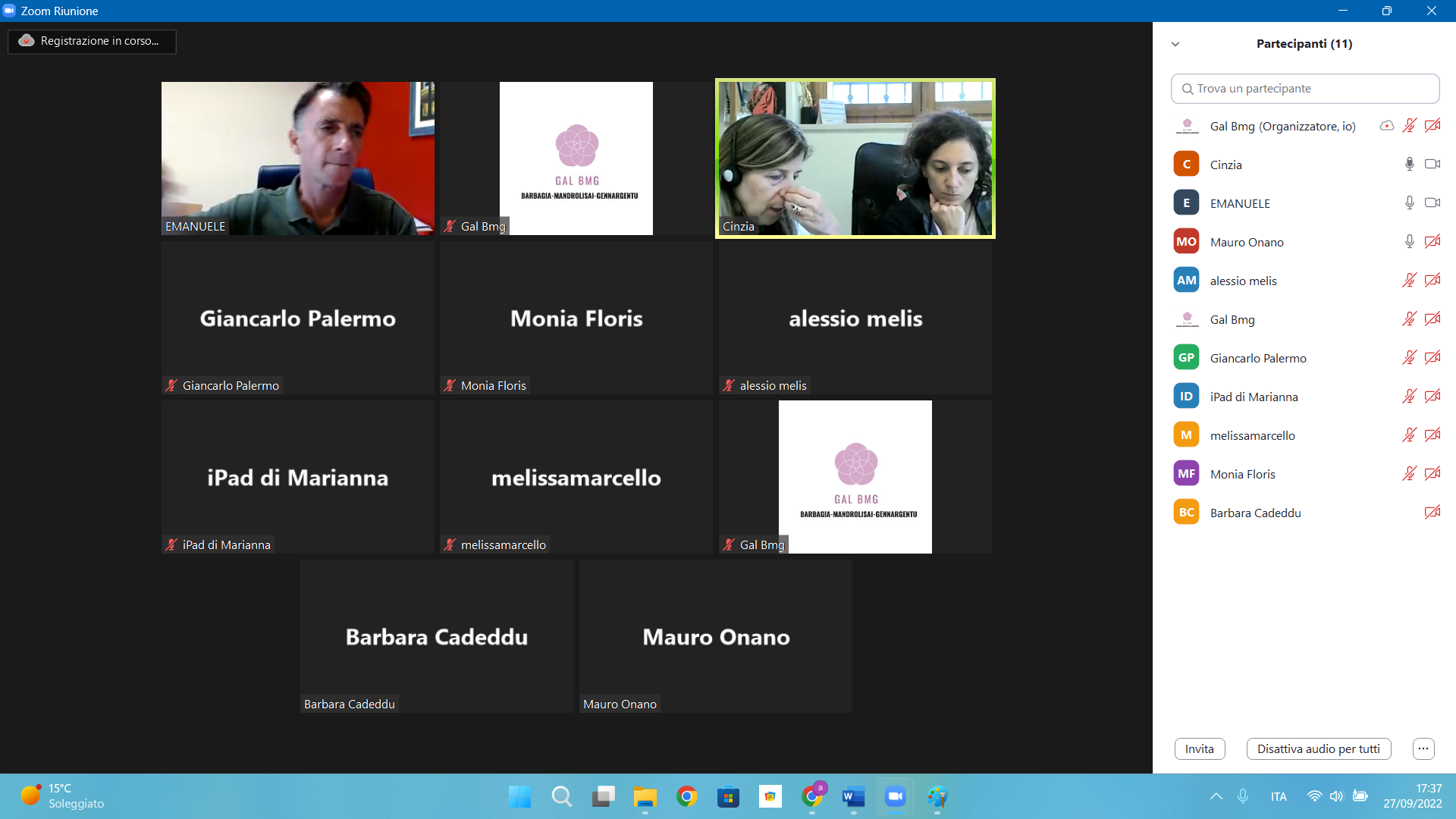Click the Trova un partecipante search field
The image size is (1456, 819).
pyautogui.click(x=1304, y=89)
